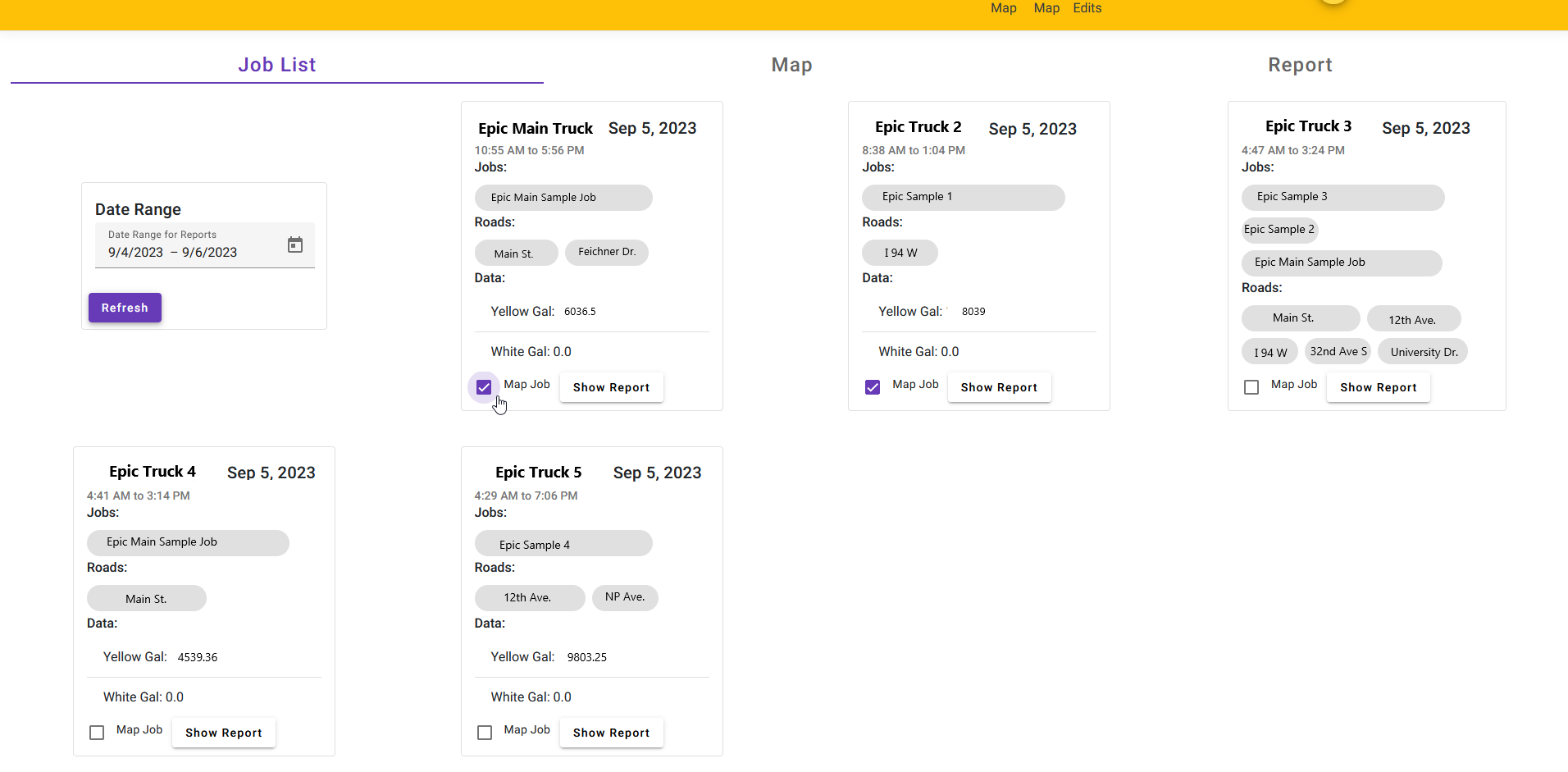Click the University Dr. road chip
The width and height of the screenshot is (1568, 772).
pos(1424,352)
